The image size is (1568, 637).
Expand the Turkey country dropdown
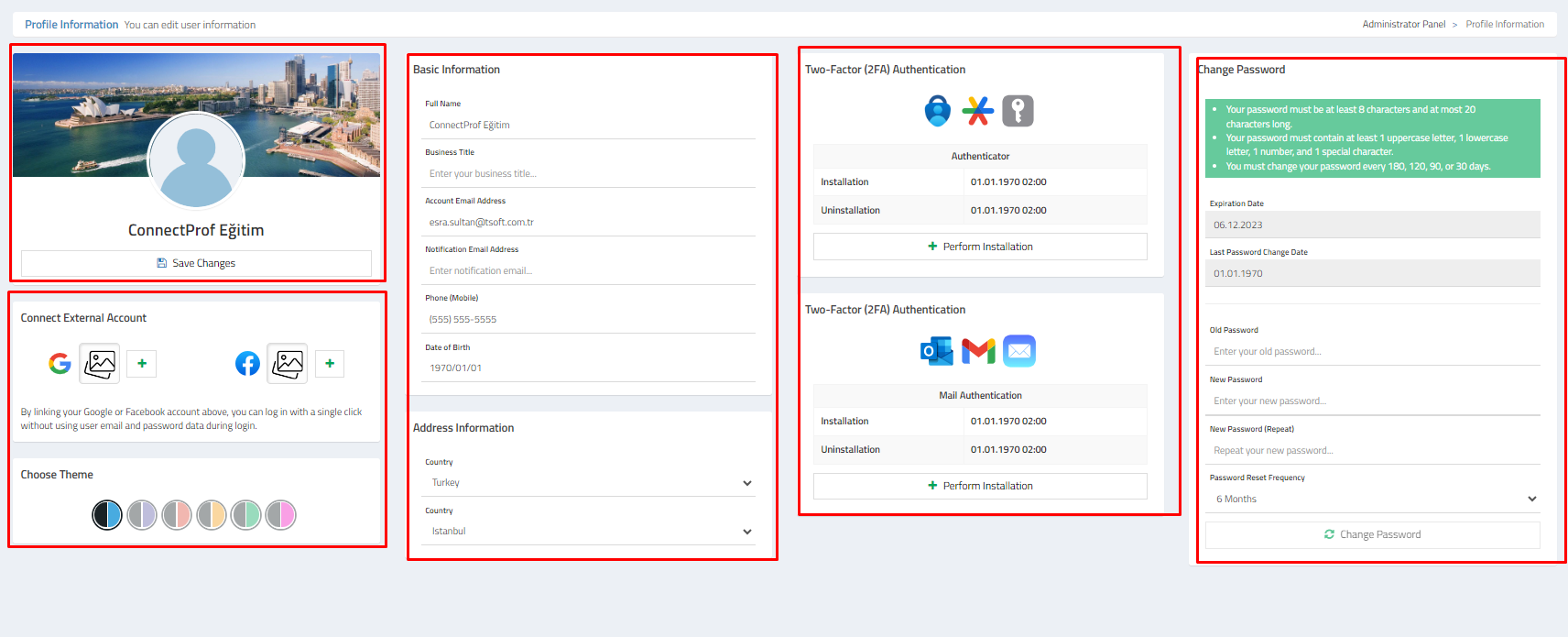point(588,483)
